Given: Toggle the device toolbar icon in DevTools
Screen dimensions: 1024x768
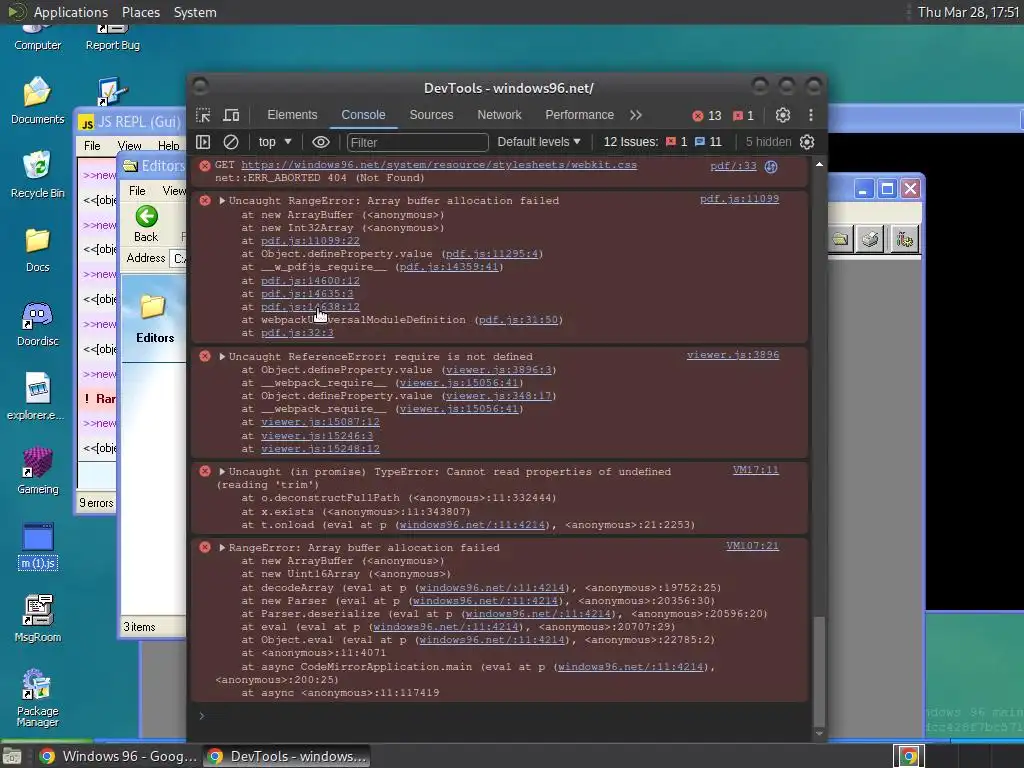Looking at the screenshot, I should pyautogui.click(x=231, y=116).
